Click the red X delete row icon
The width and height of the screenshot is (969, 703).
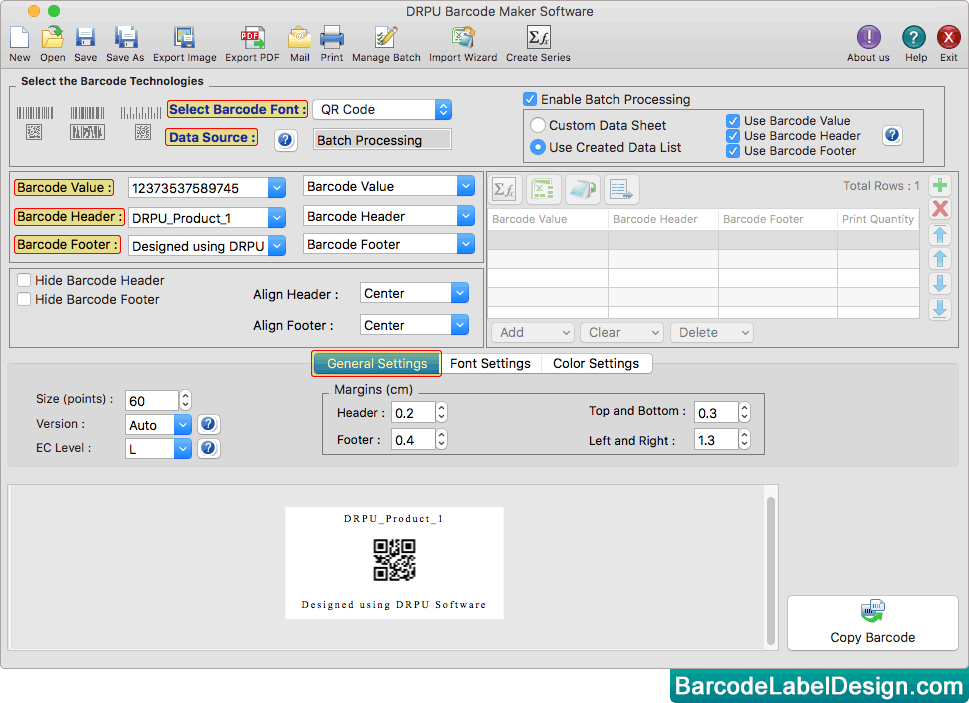point(940,208)
